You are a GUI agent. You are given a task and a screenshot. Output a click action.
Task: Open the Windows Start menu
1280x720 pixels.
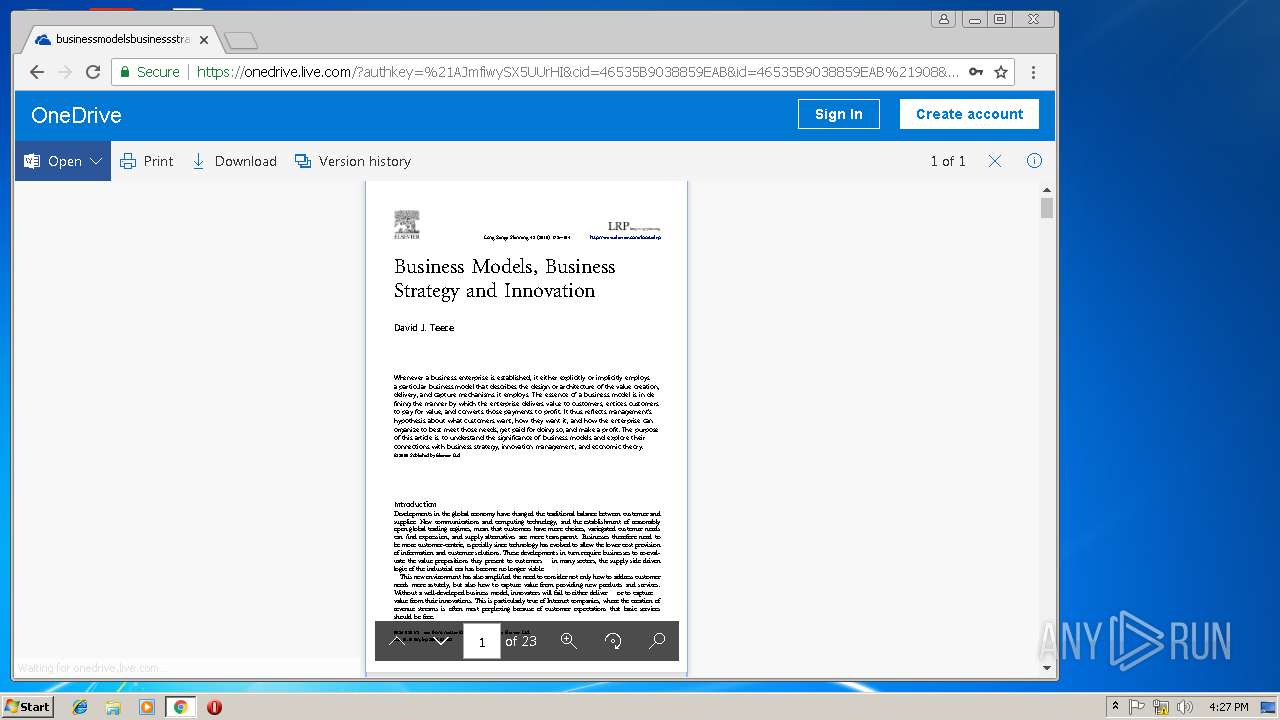[27, 707]
